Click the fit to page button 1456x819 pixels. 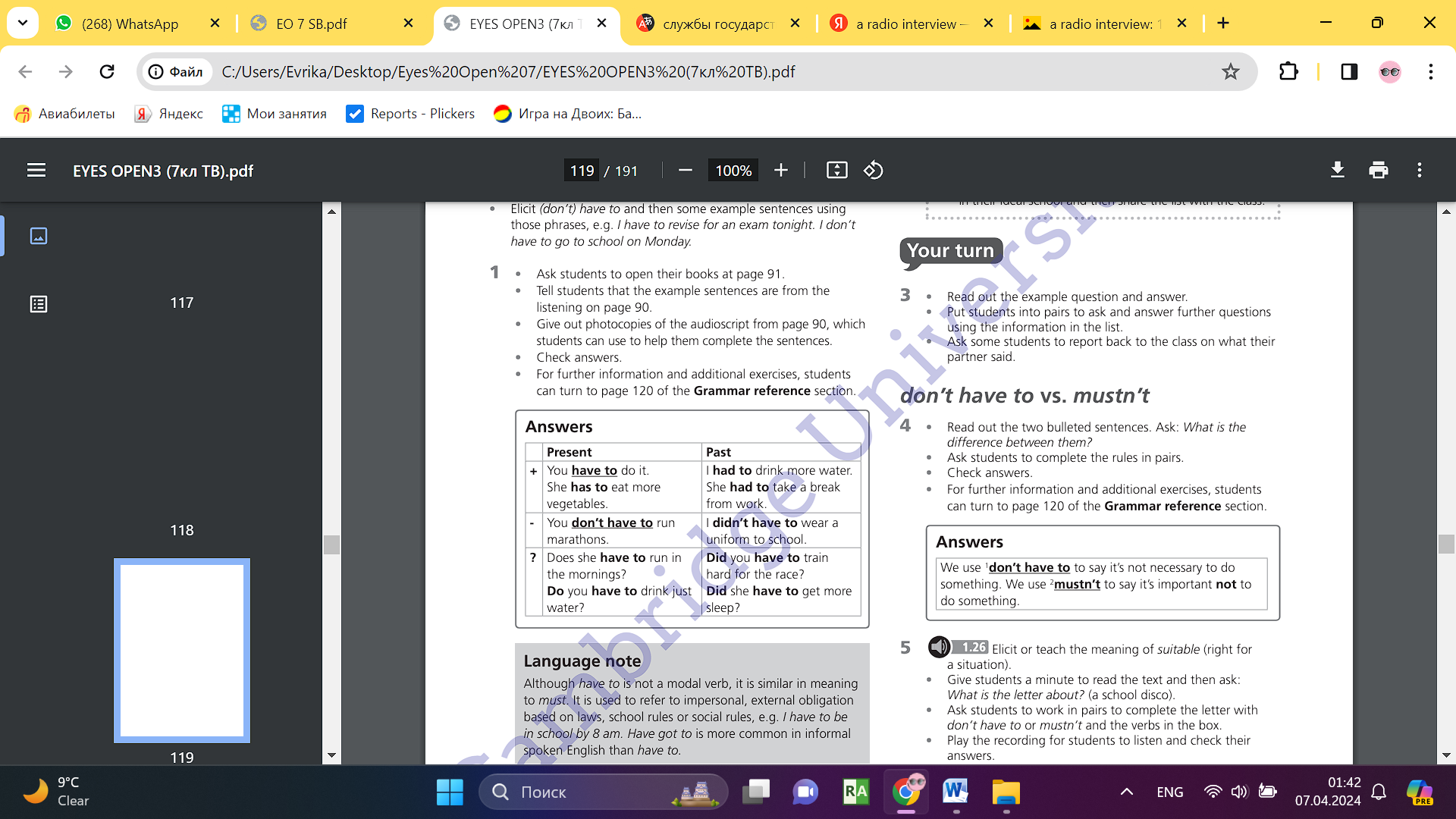836,171
